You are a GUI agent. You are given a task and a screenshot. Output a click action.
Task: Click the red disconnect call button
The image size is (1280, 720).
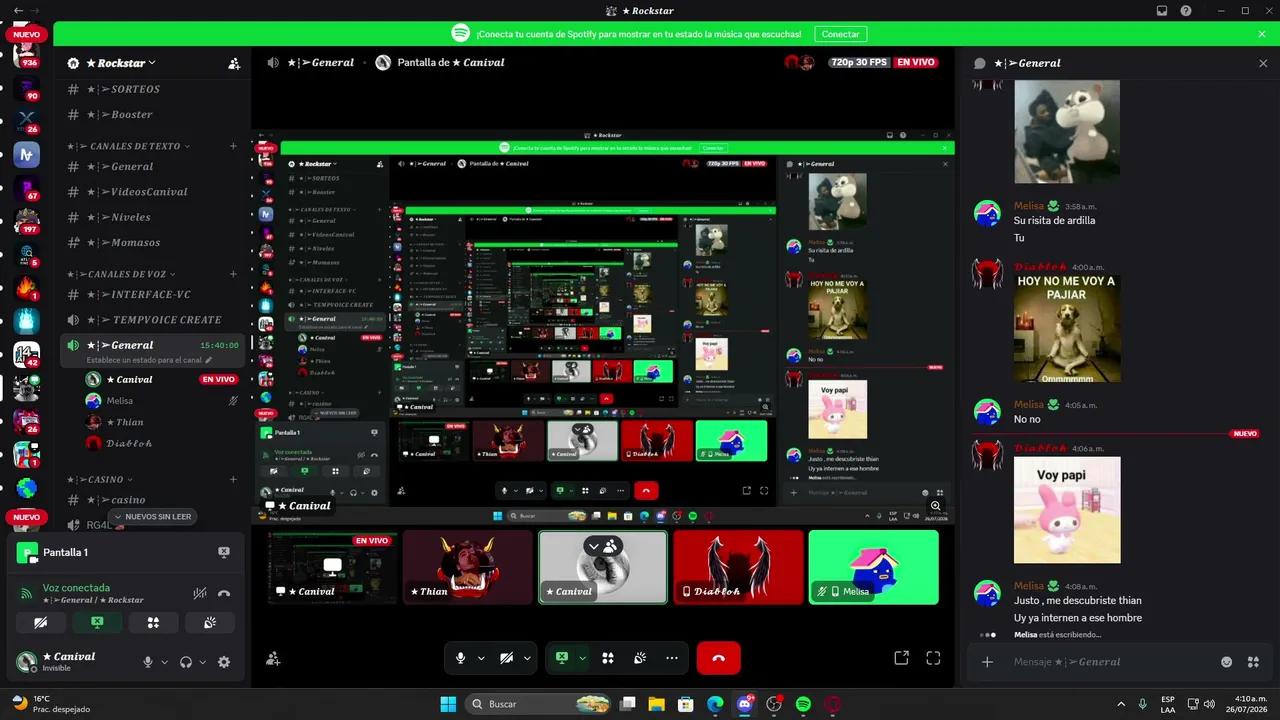(718, 658)
